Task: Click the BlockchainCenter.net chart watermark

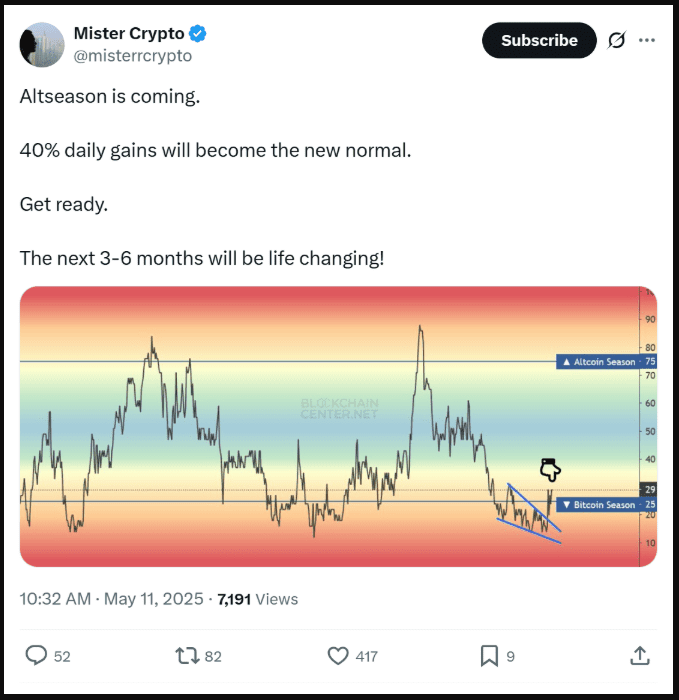Action: [x=340, y=408]
